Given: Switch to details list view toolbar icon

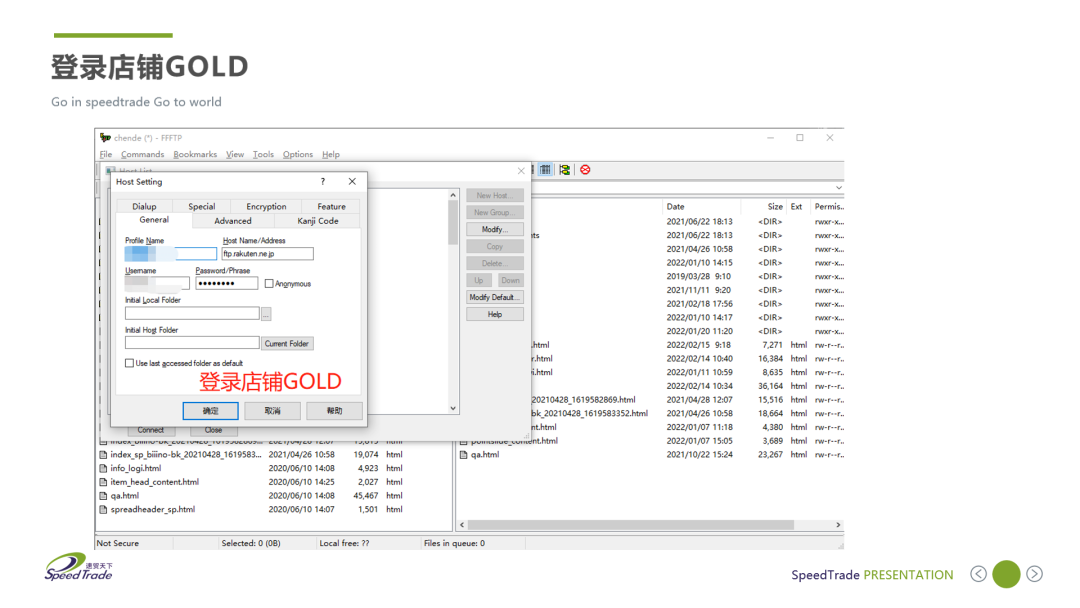Looking at the screenshot, I should [545, 169].
